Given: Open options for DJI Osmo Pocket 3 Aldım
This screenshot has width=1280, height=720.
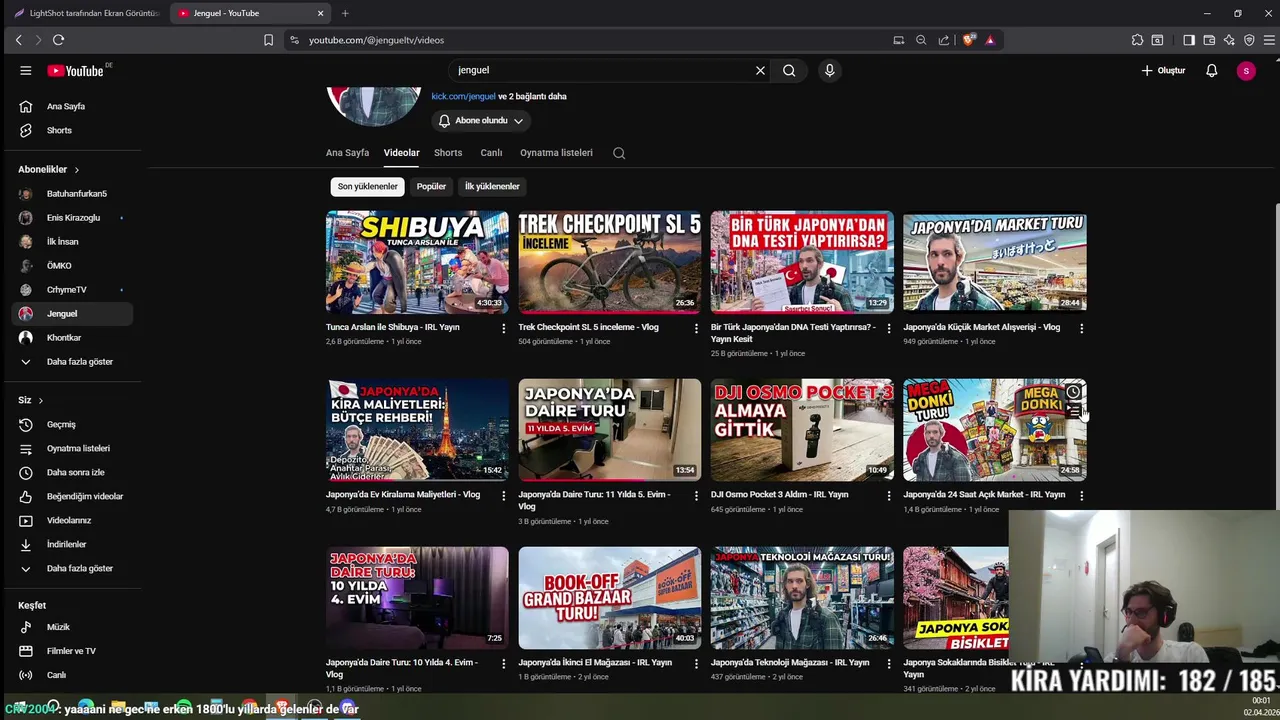Looking at the screenshot, I should tap(889, 495).
